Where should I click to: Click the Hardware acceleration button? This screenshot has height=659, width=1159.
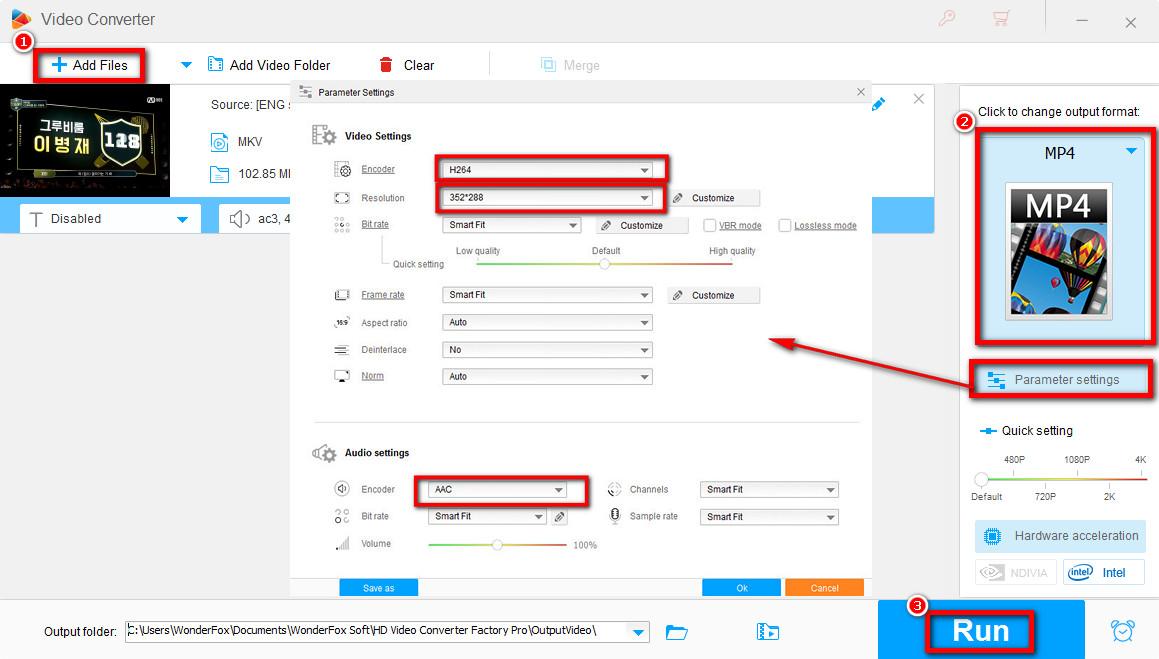(x=1061, y=536)
